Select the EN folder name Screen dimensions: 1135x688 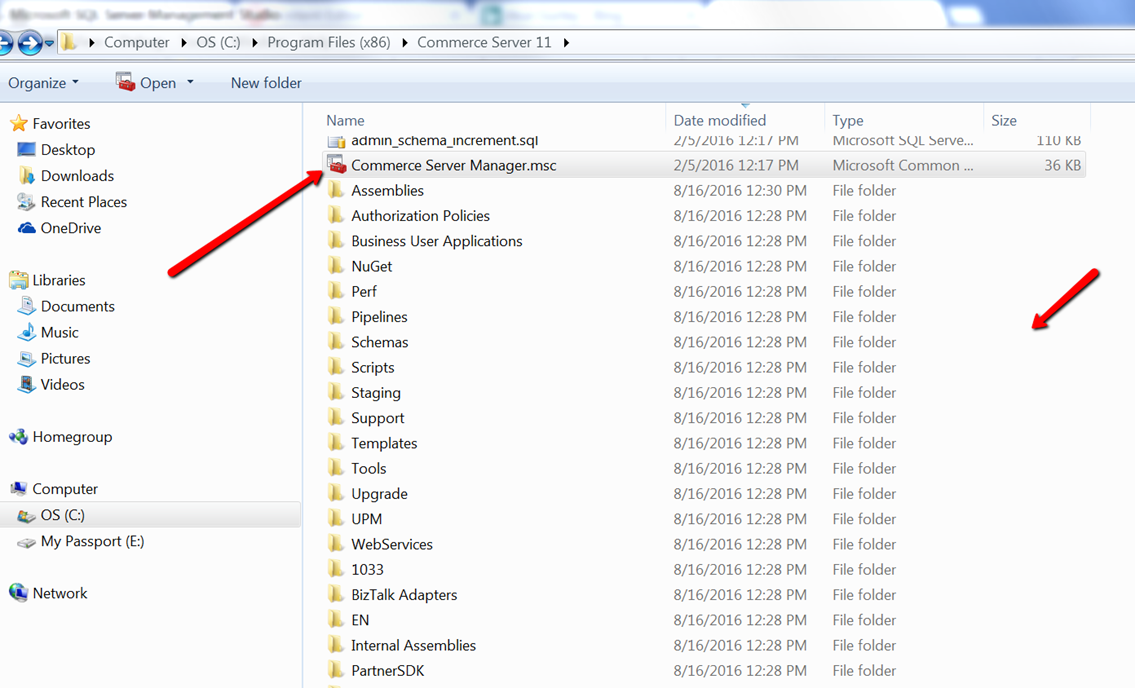click(x=360, y=621)
